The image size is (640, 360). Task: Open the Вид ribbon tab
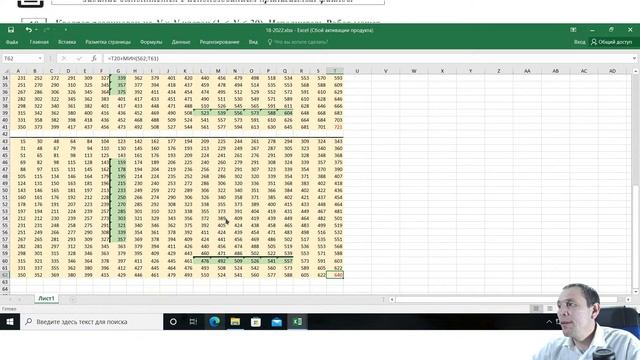pyautogui.click(x=253, y=42)
